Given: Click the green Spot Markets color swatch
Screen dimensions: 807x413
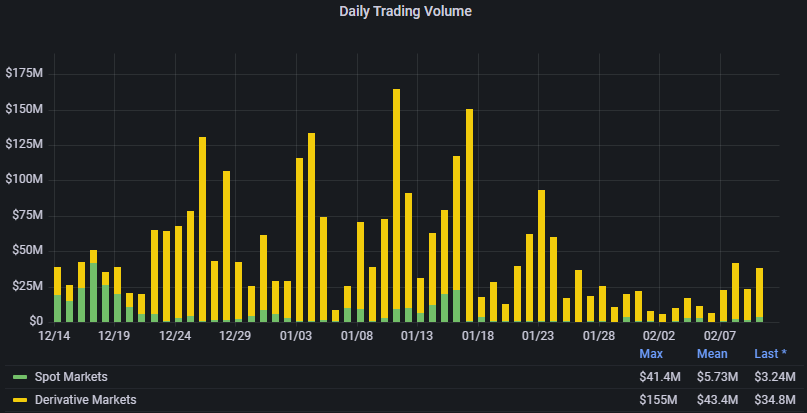Looking at the screenshot, I should coord(20,378).
